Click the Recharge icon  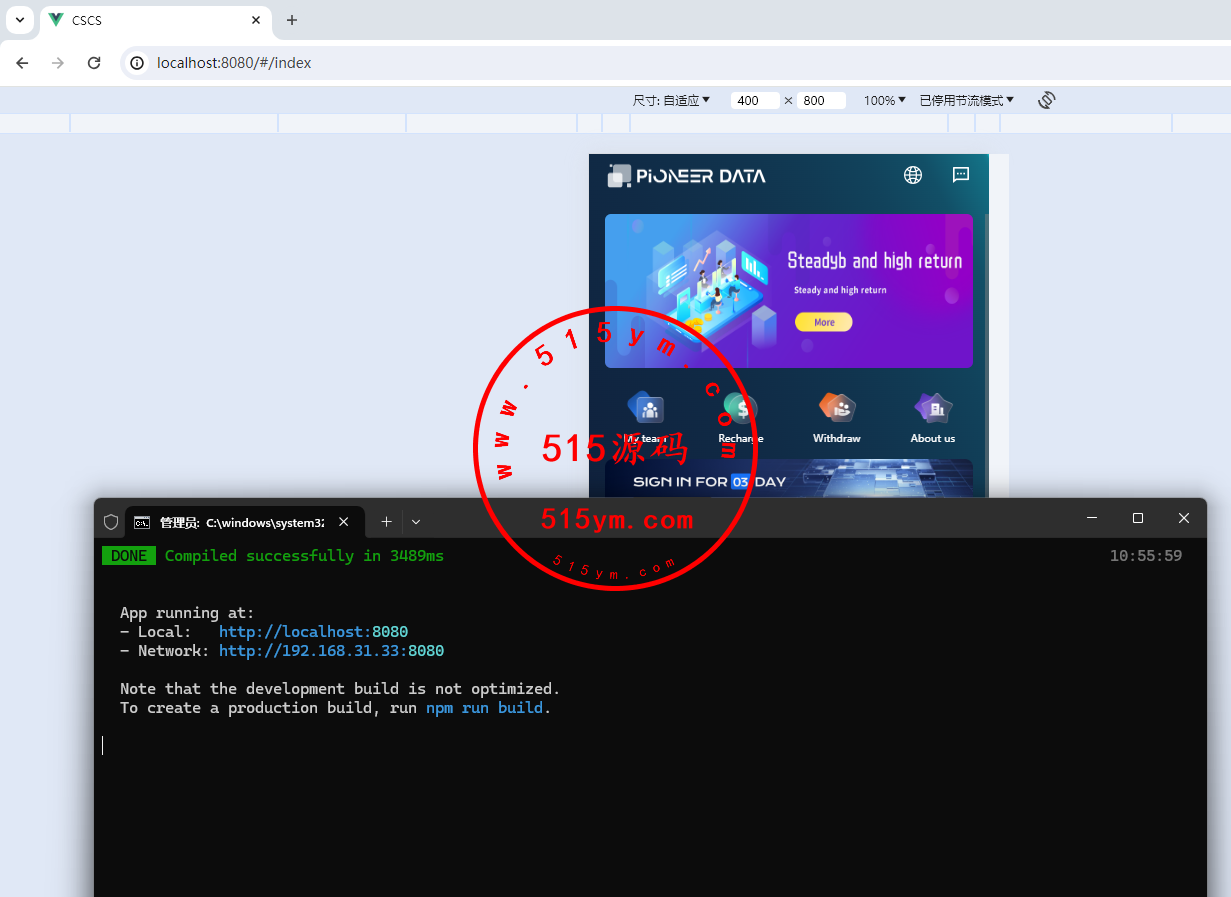(741, 408)
